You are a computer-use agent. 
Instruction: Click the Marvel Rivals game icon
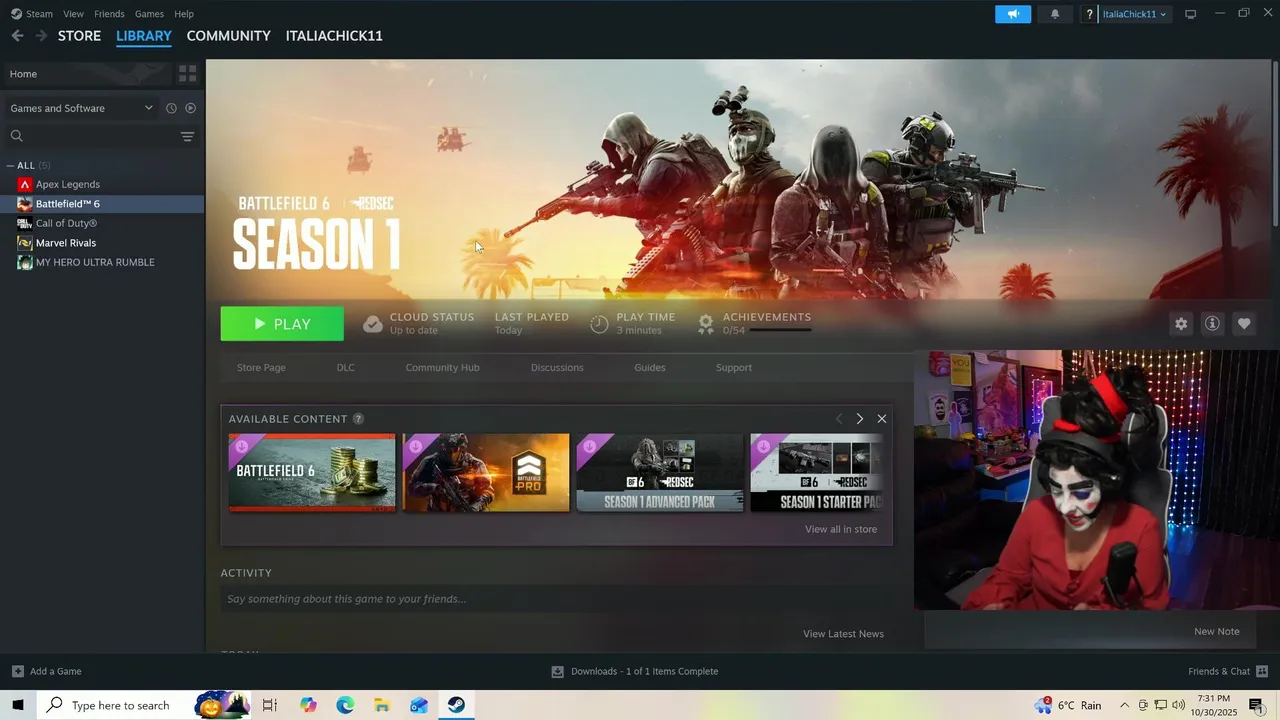coord(25,243)
